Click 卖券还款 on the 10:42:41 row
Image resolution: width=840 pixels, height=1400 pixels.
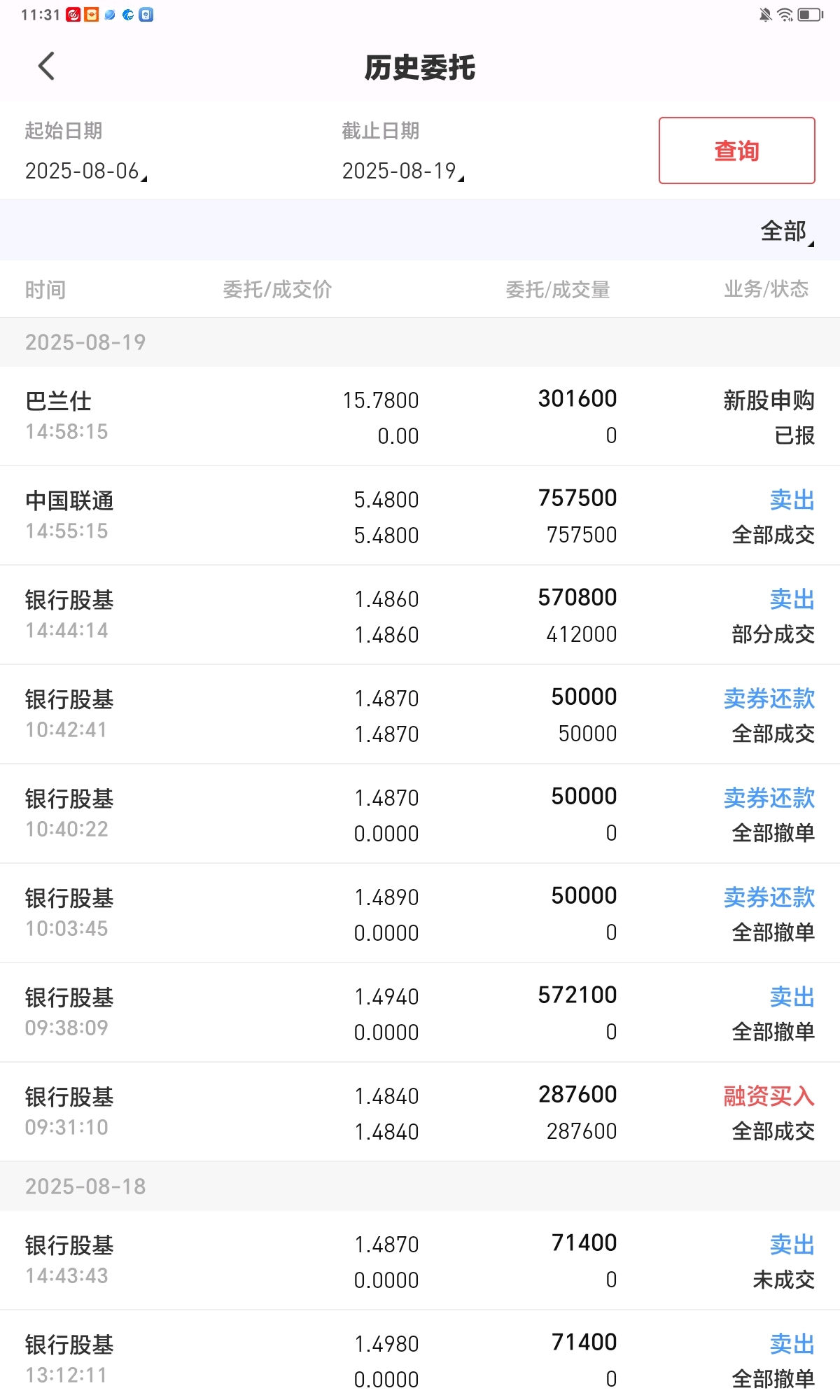point(769,699)
